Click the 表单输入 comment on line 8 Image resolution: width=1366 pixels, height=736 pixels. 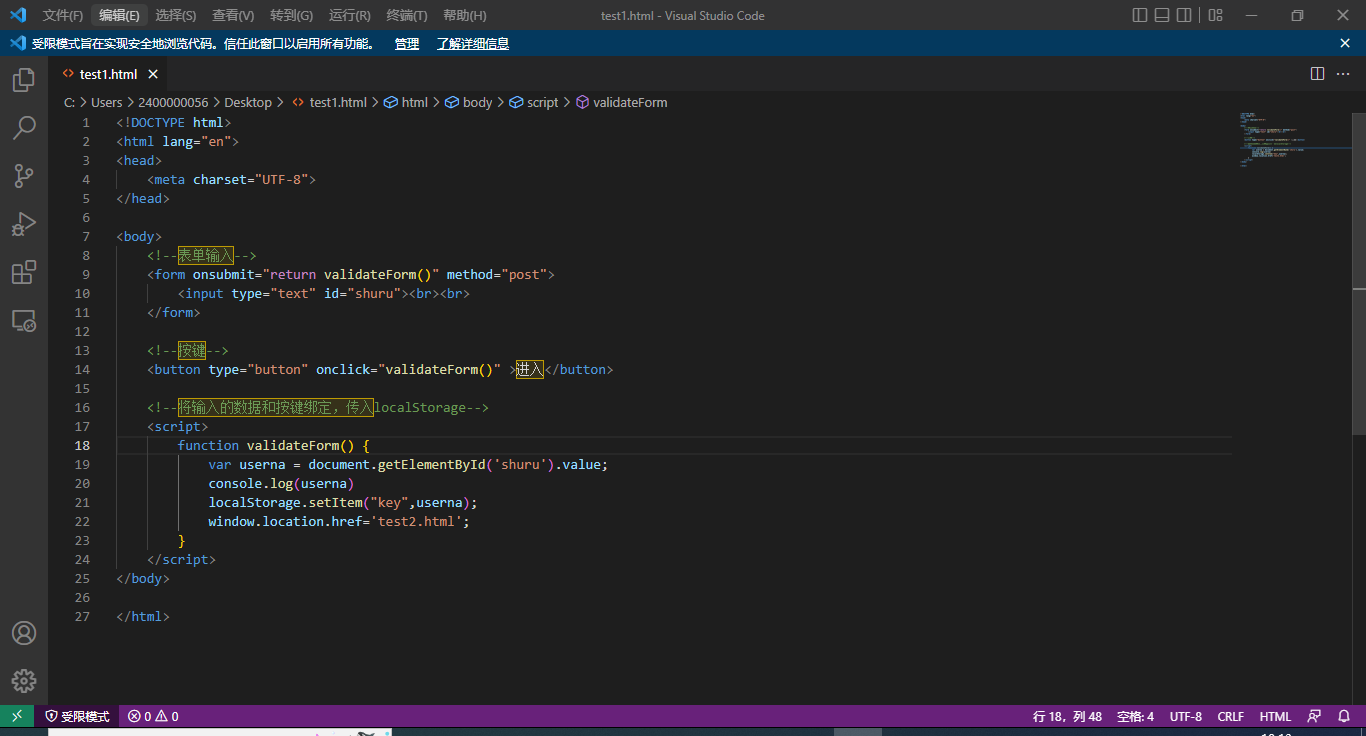point(206,255)
